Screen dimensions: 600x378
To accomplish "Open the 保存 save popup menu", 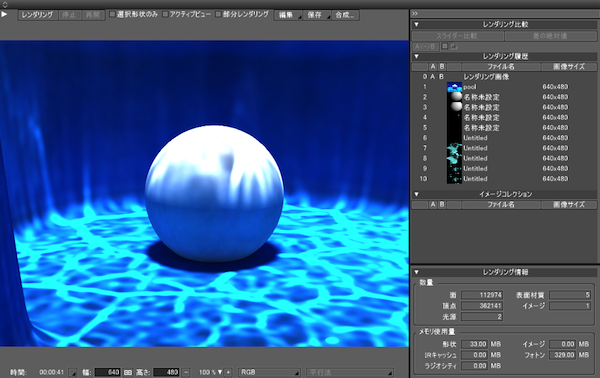I will (x=316, y=15).
